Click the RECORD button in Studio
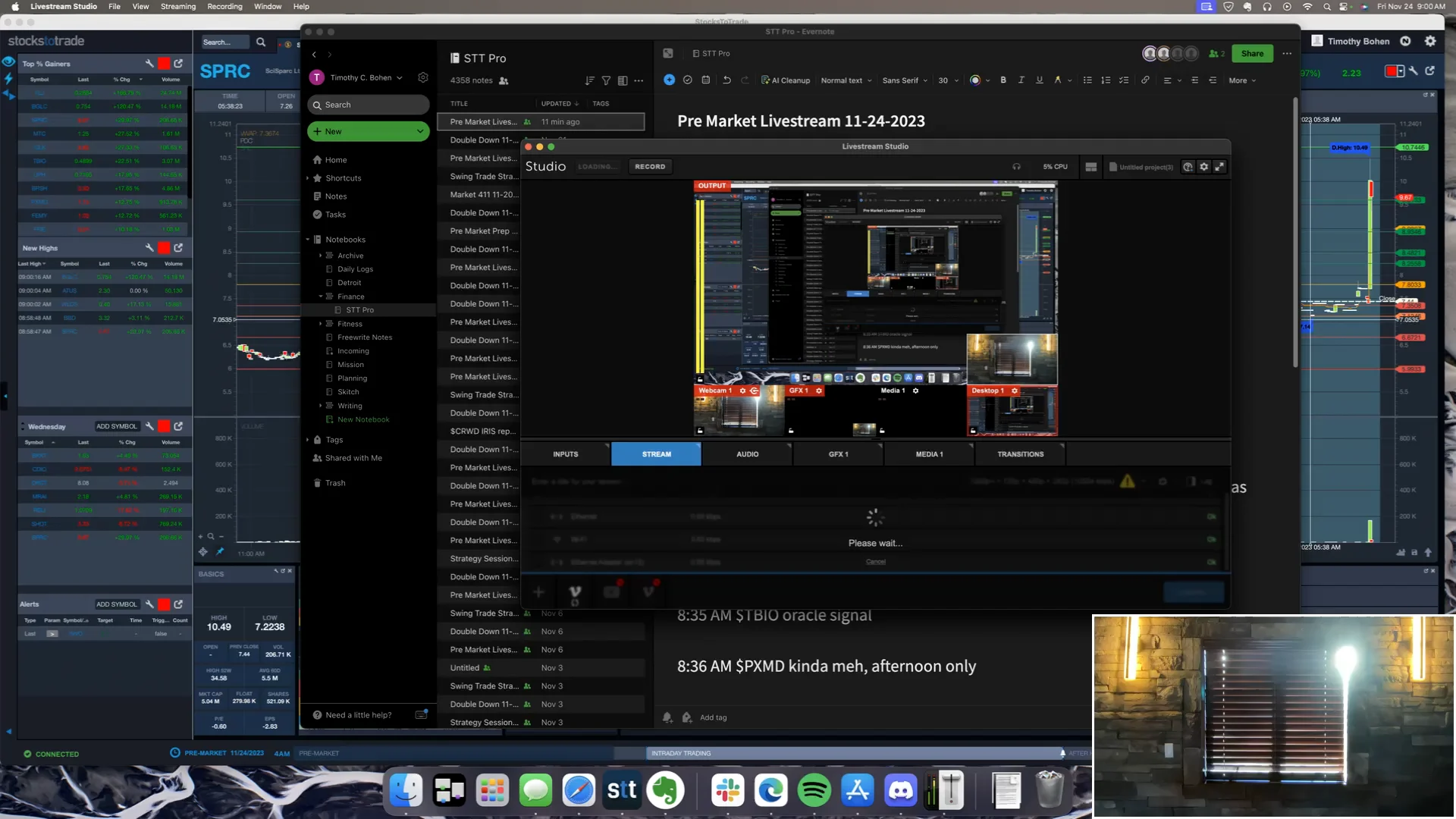 [x=650, y=167]
